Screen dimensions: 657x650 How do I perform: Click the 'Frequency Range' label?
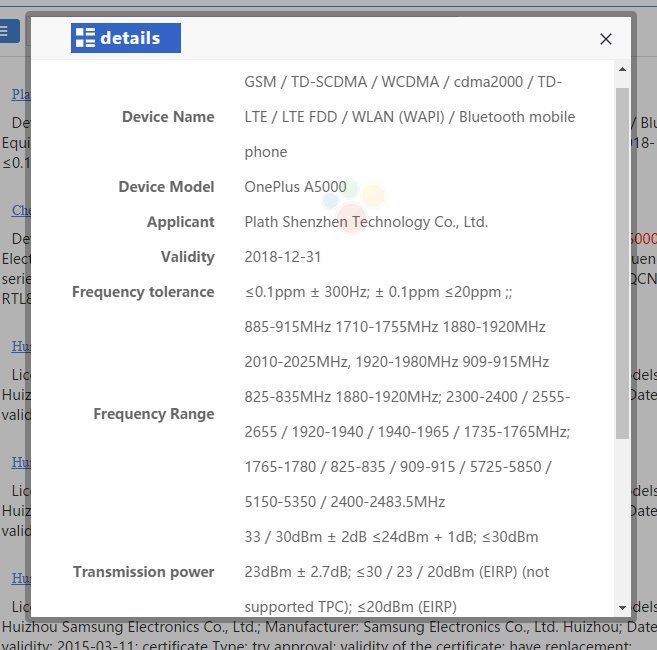[154, 414]
